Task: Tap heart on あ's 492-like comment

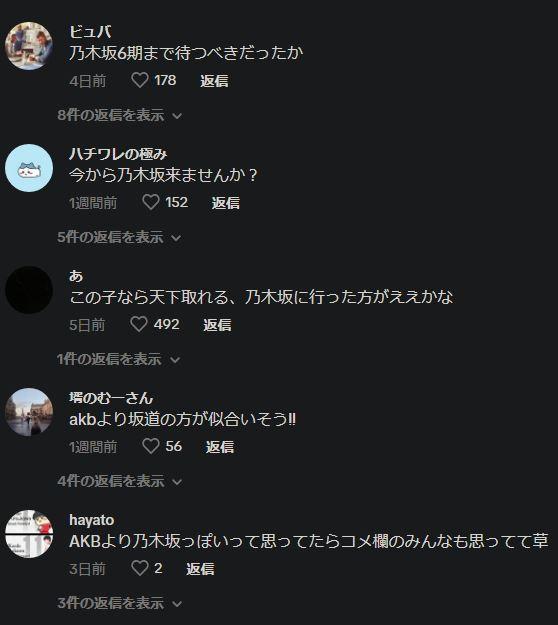Action: pyautogui.click(x=139, y=324)
